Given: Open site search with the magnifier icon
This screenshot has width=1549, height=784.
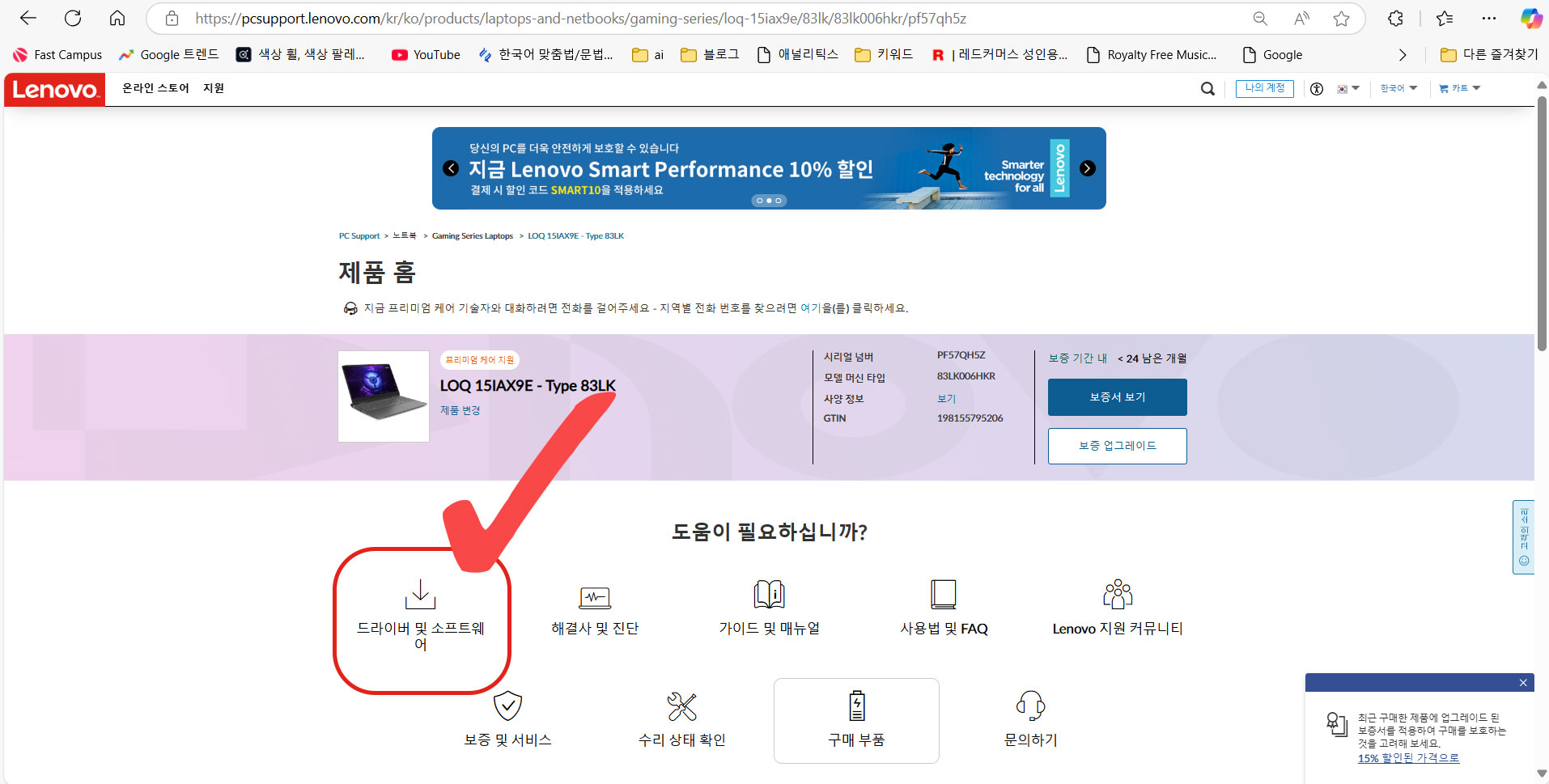Looking at the screenshot, I should [1207, 89].
